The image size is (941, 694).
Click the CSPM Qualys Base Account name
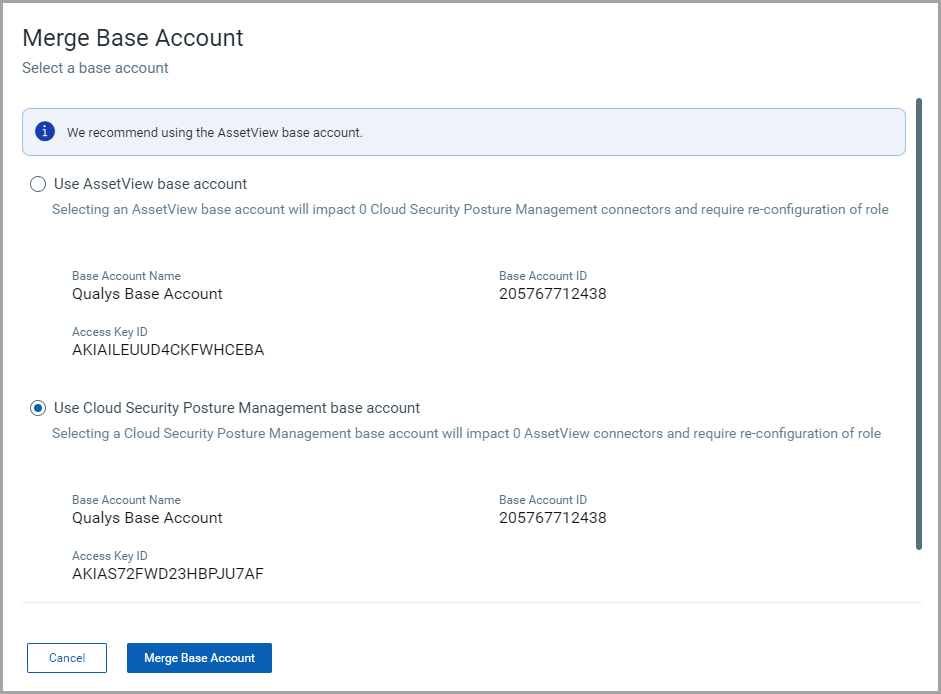tap(147, 518)
